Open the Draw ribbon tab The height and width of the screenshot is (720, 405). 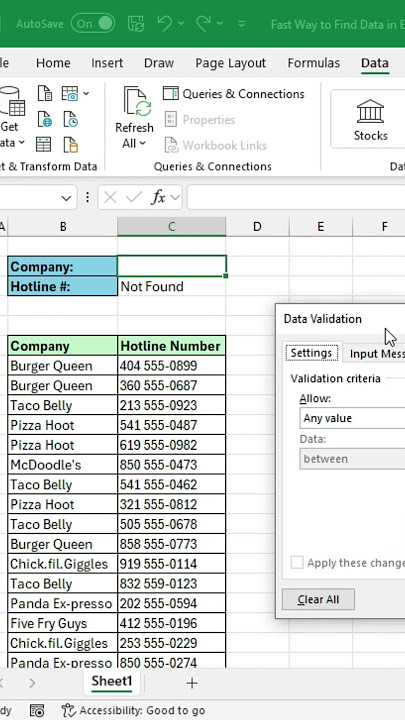pos(159,63)
